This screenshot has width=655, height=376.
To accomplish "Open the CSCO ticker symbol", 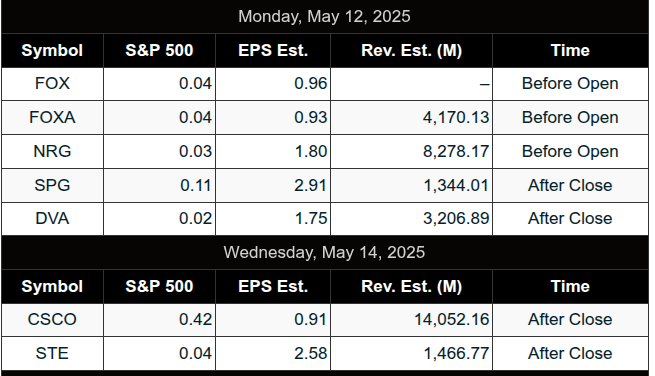I will 52,320.
